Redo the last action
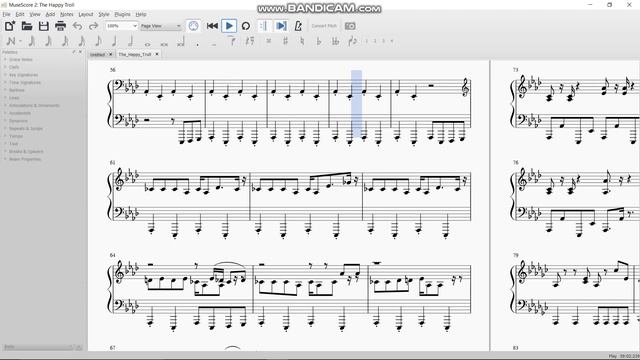The height and width of the screenshot is (360, 640). (93, 26)
